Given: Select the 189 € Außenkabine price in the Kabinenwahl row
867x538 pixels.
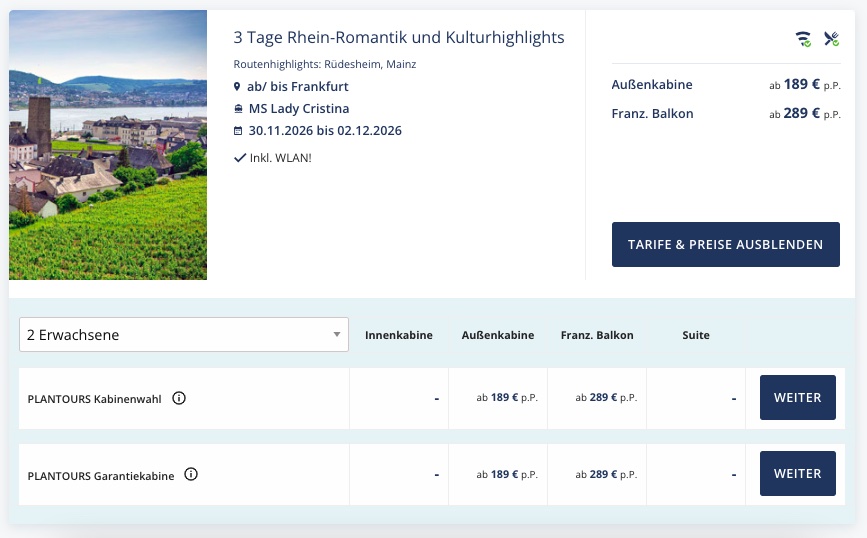Looking at the screenshot, I should click(x=507, y=398).
